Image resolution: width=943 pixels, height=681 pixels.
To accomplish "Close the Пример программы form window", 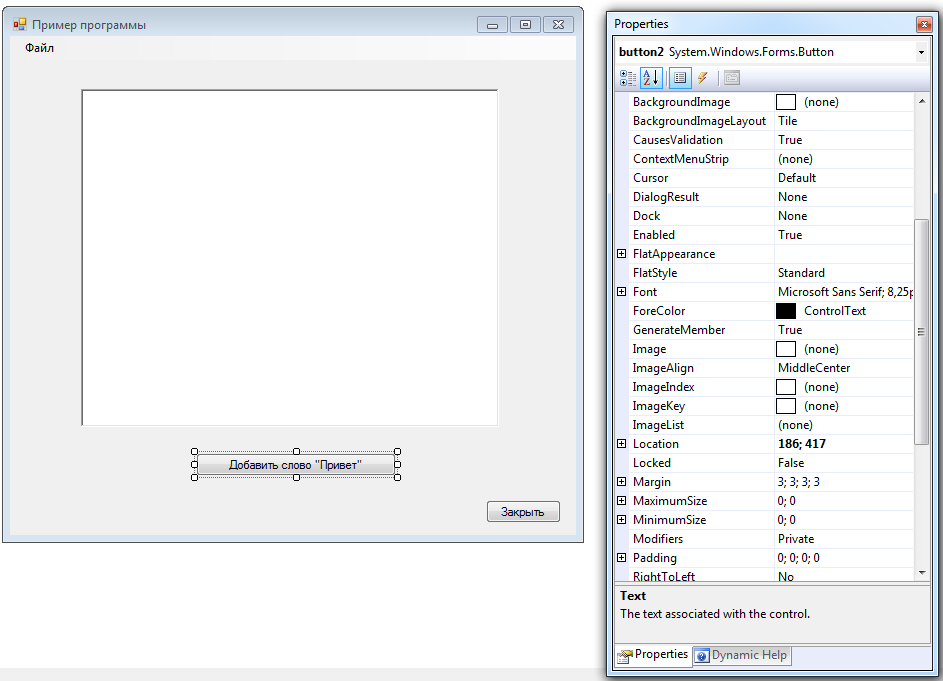I will coord(558,25).
